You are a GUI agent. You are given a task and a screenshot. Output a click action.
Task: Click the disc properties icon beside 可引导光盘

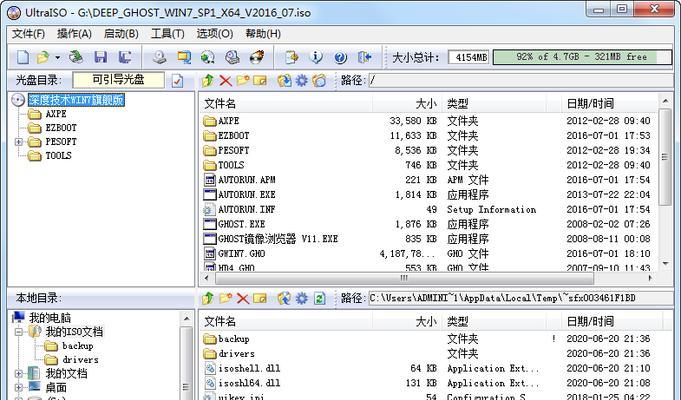[177, 81]
